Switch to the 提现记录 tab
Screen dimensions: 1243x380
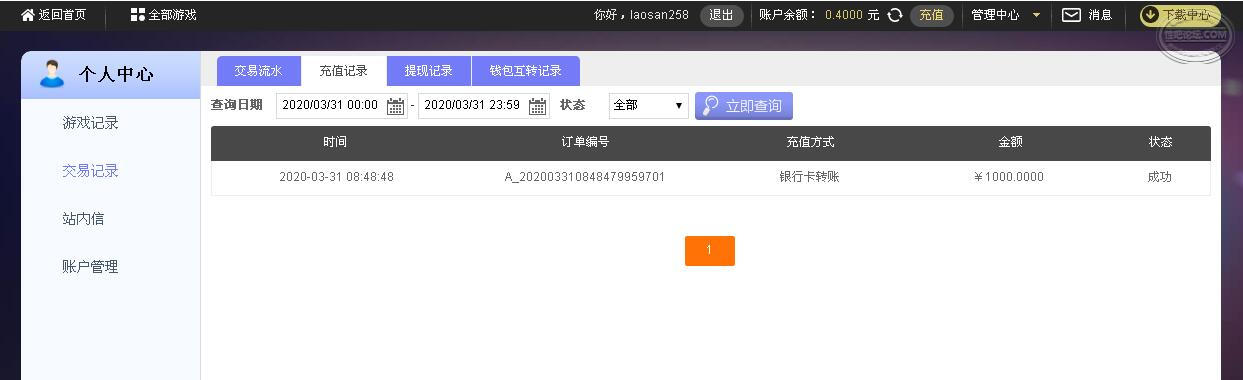(x=429, y=71)
